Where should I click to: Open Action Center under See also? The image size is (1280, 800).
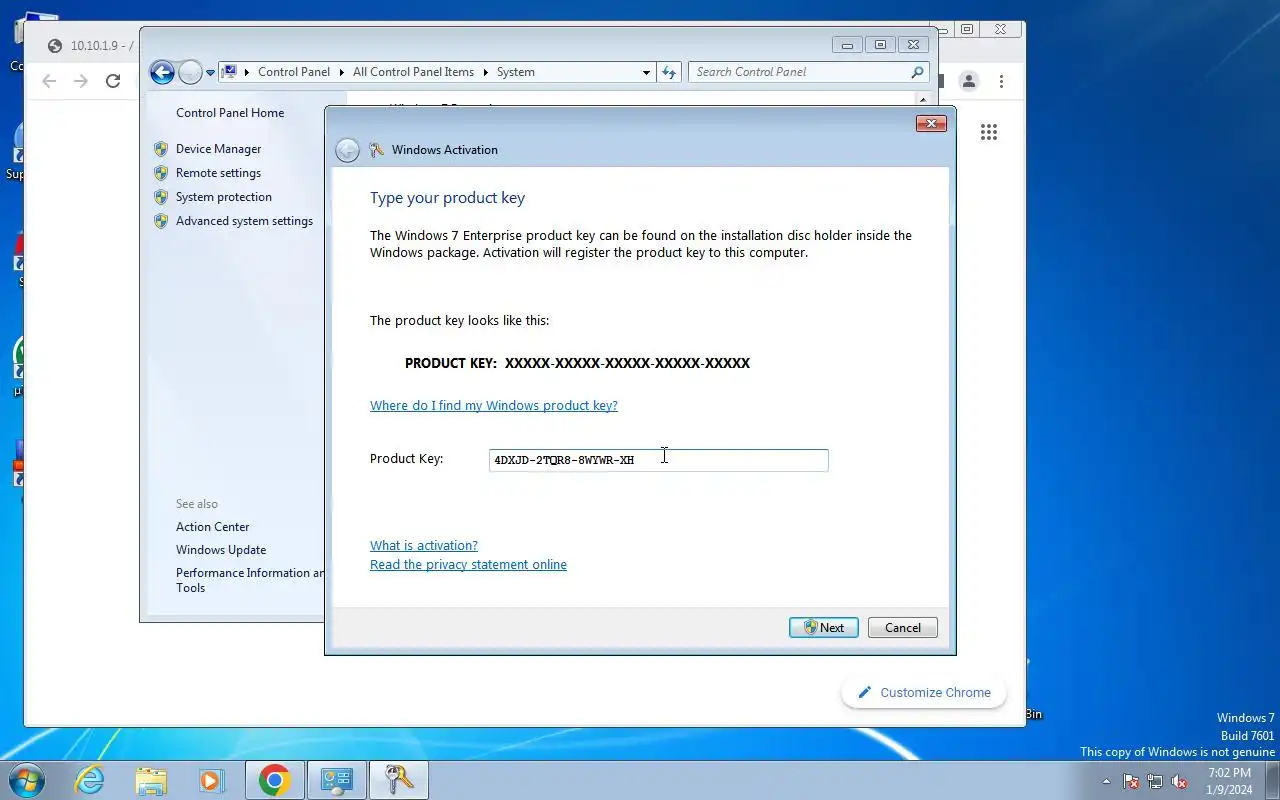tap(213, 527)
